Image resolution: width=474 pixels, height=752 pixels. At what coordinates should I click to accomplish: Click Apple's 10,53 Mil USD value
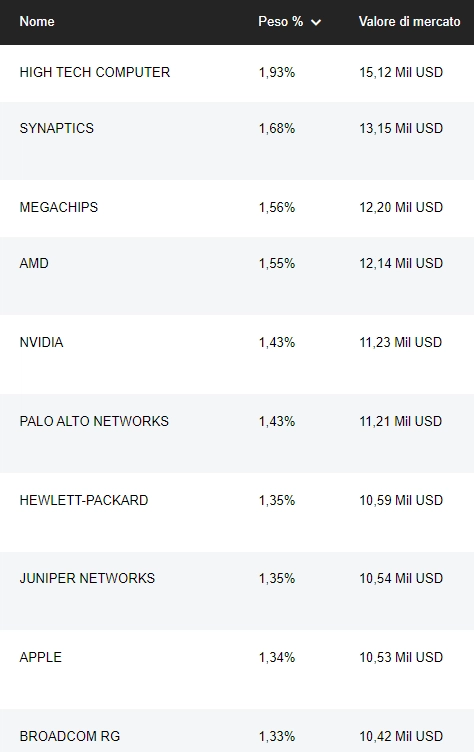(x=401, y=658)
